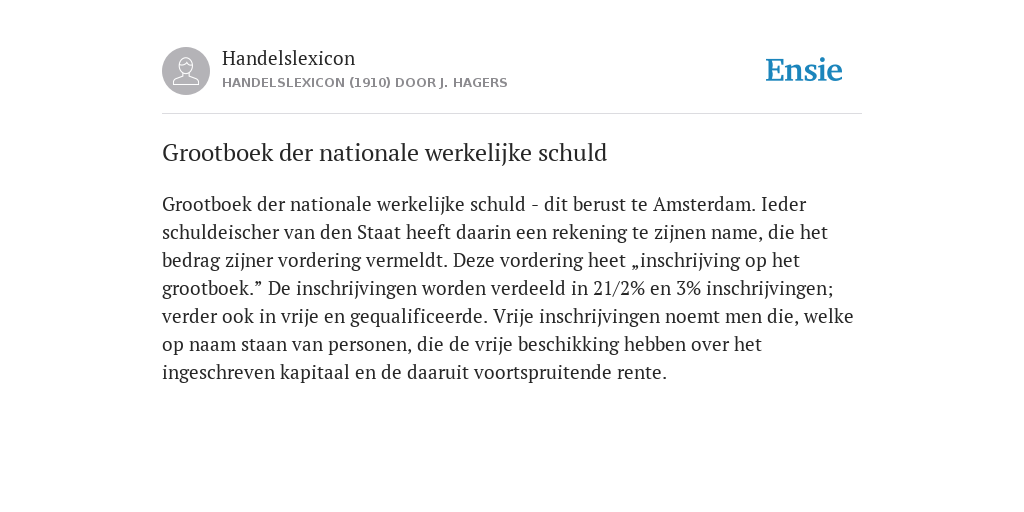Click the gray author avatar icon
The image size is (1024, 512).
(186, 71)
